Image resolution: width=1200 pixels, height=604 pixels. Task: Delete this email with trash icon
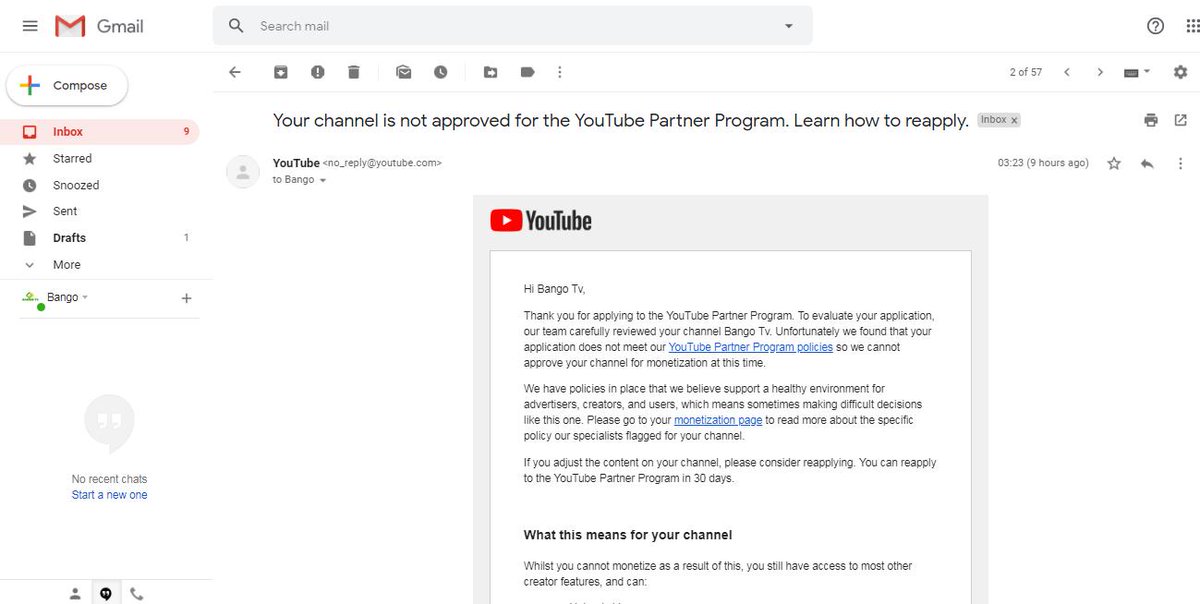tap(354, 72)
